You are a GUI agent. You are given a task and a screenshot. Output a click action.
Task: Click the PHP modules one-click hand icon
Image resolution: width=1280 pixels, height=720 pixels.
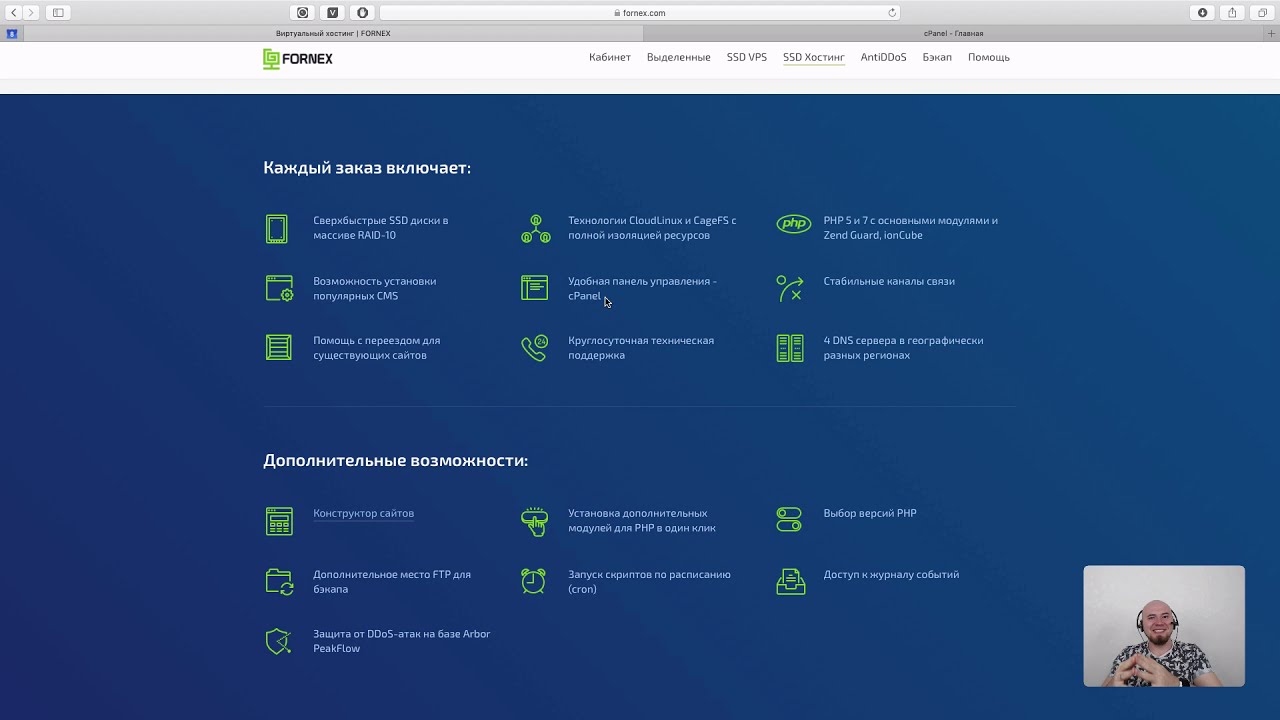(535, 521)
